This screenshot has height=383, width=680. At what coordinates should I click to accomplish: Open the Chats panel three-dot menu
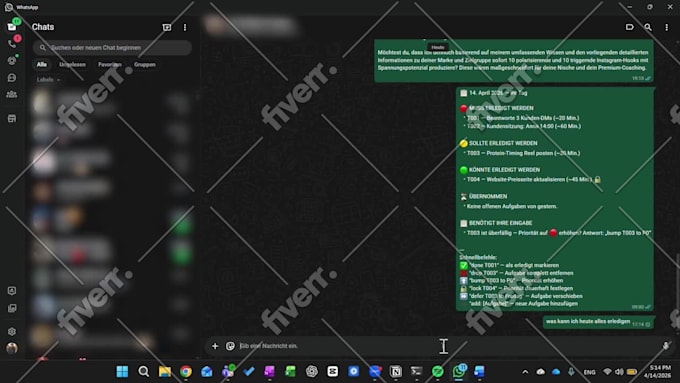[185, 27]
